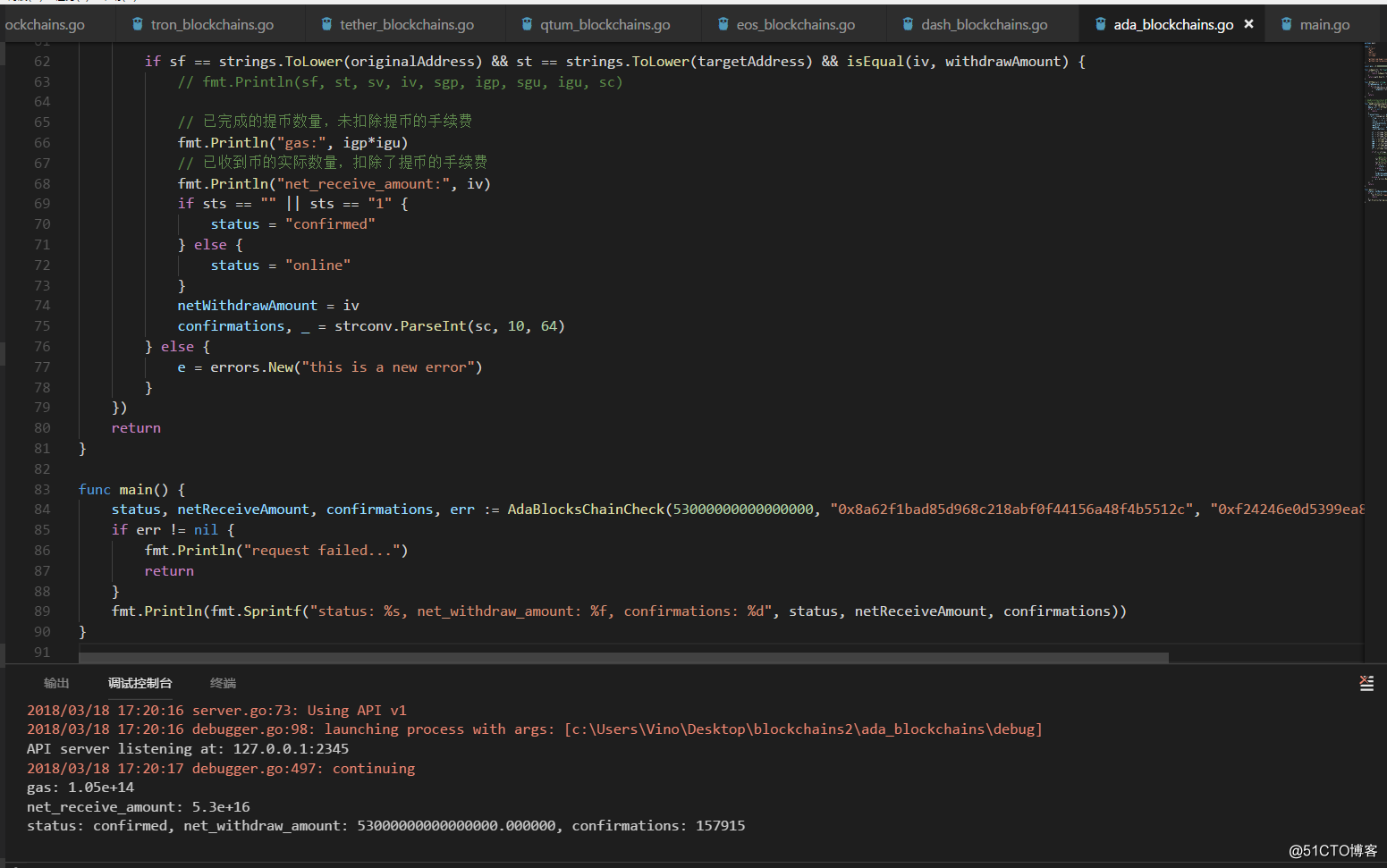Clear the debug console output
Image resolution: width=1387 pixels, height=868 pixels.
click(x=1366, y=683)
